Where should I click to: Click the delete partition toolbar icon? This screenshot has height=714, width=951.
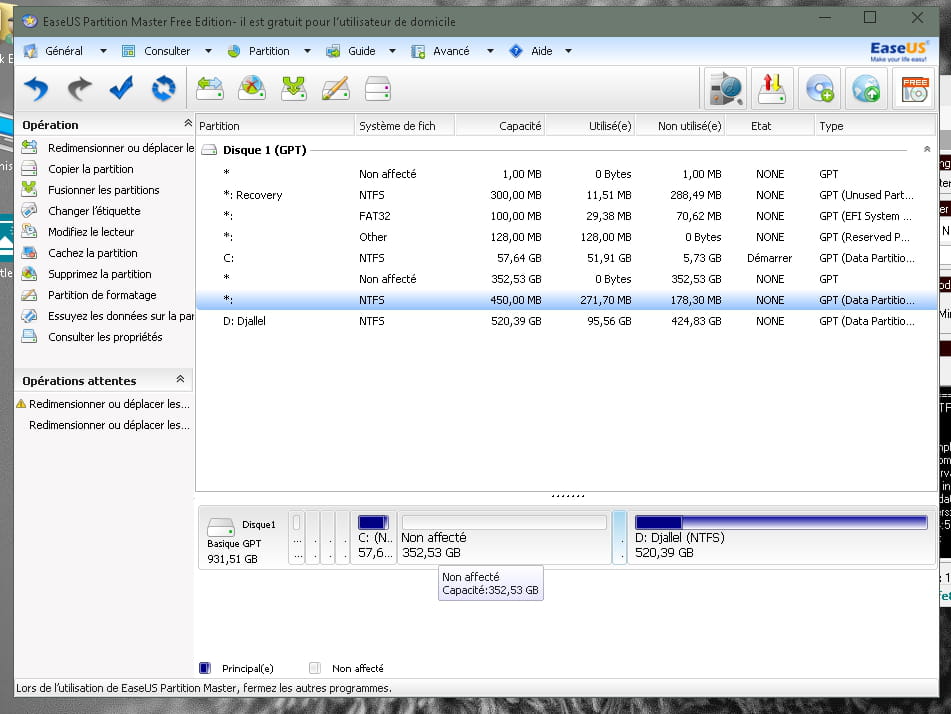pos(252,89)
